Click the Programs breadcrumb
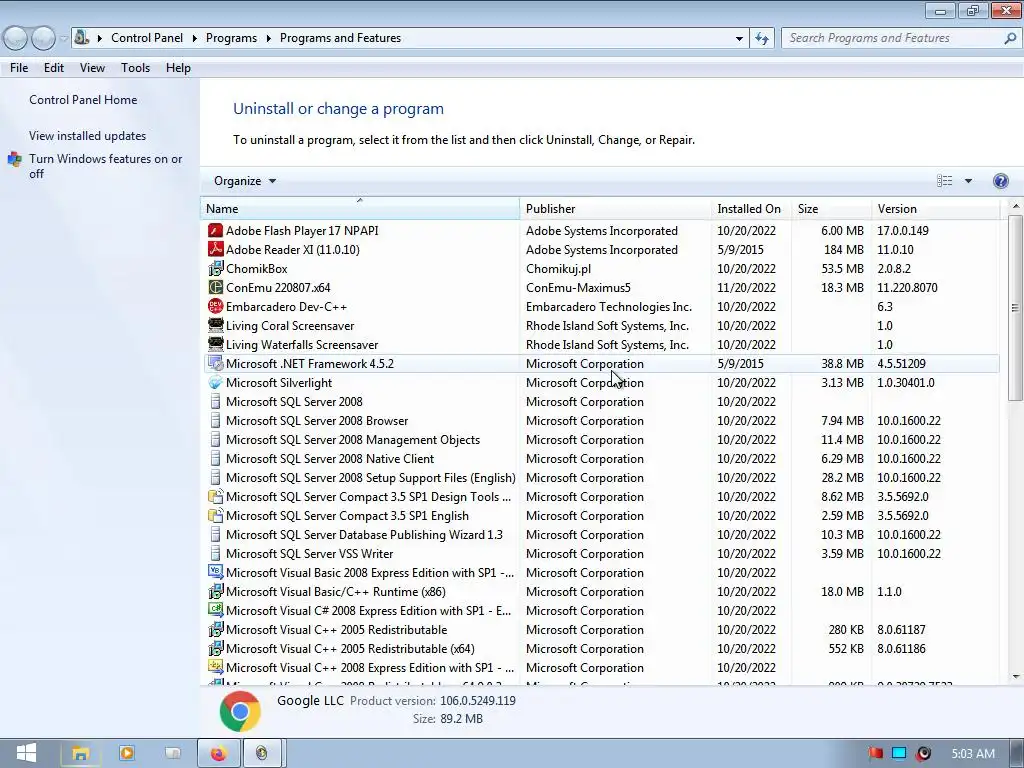The width and height of the screenshot is (1024, 768). click(231, 38)
